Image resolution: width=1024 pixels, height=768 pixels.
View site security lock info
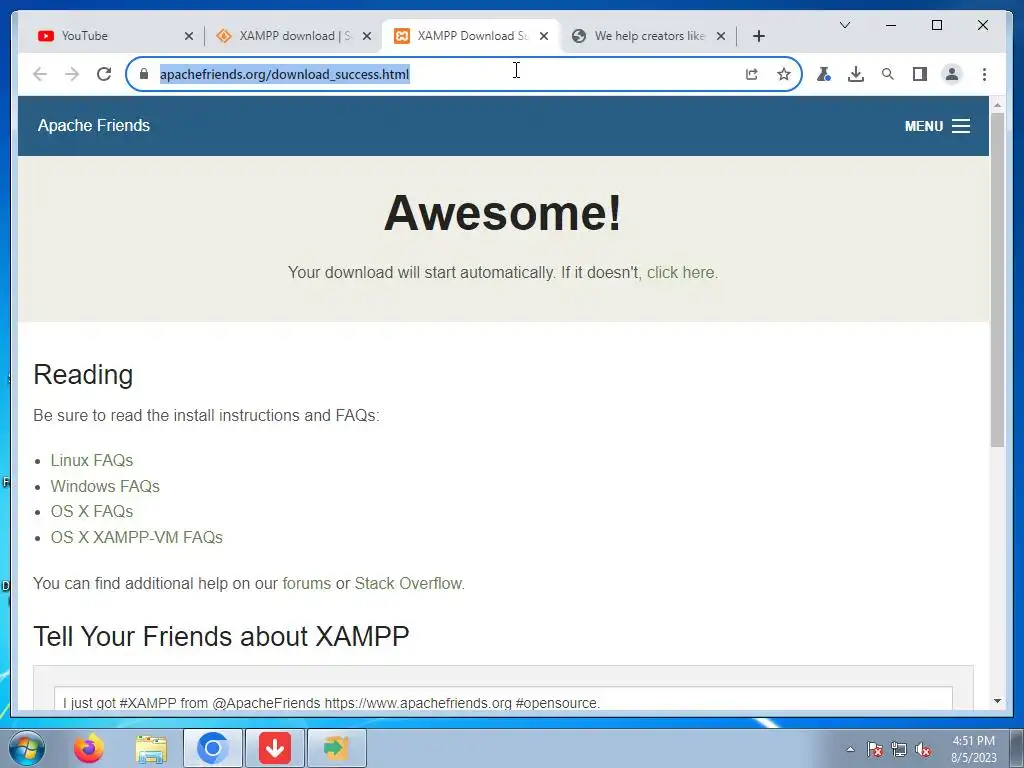[x=144, y=74]
